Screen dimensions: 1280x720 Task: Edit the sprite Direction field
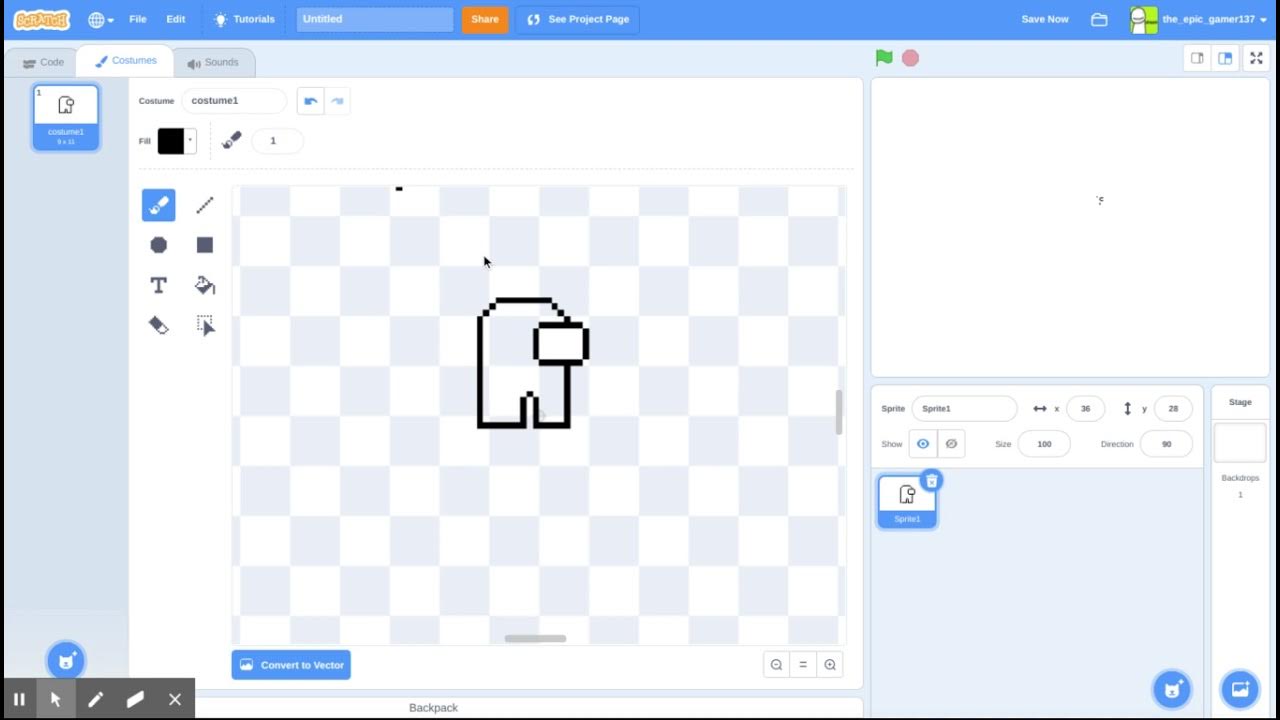[x=1166, y=444]
